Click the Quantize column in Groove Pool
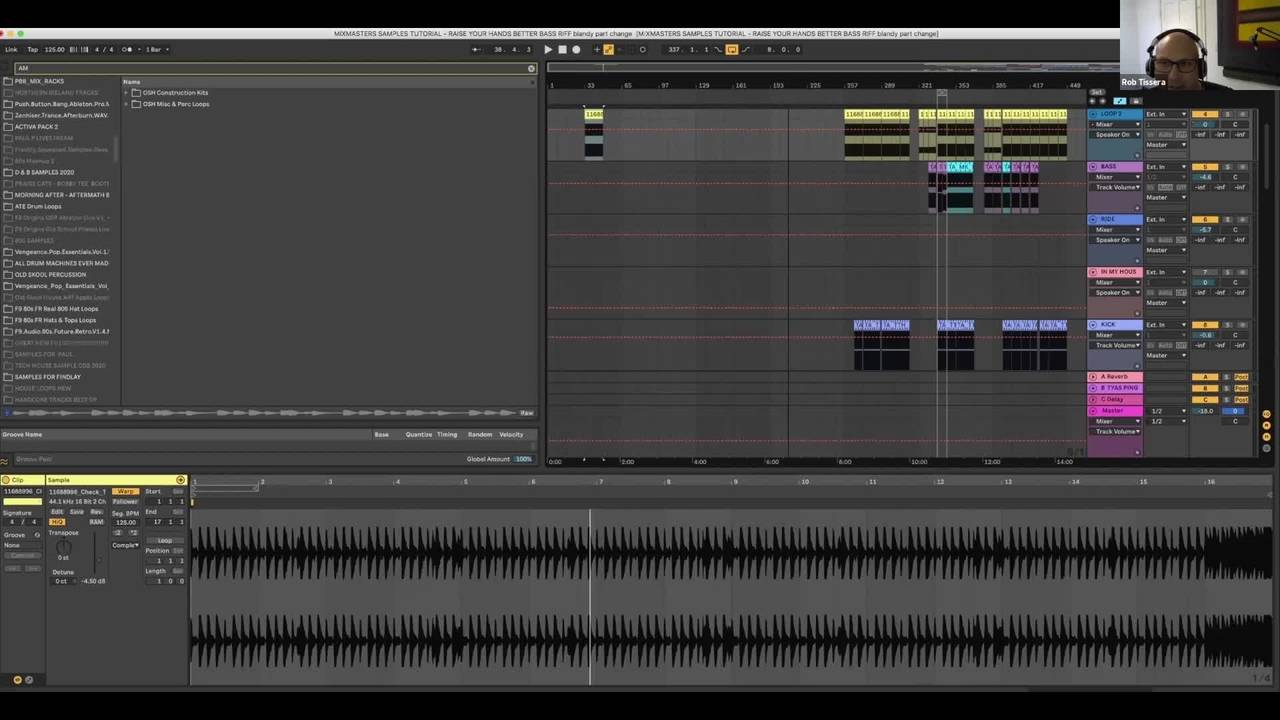 pos(418,435)
